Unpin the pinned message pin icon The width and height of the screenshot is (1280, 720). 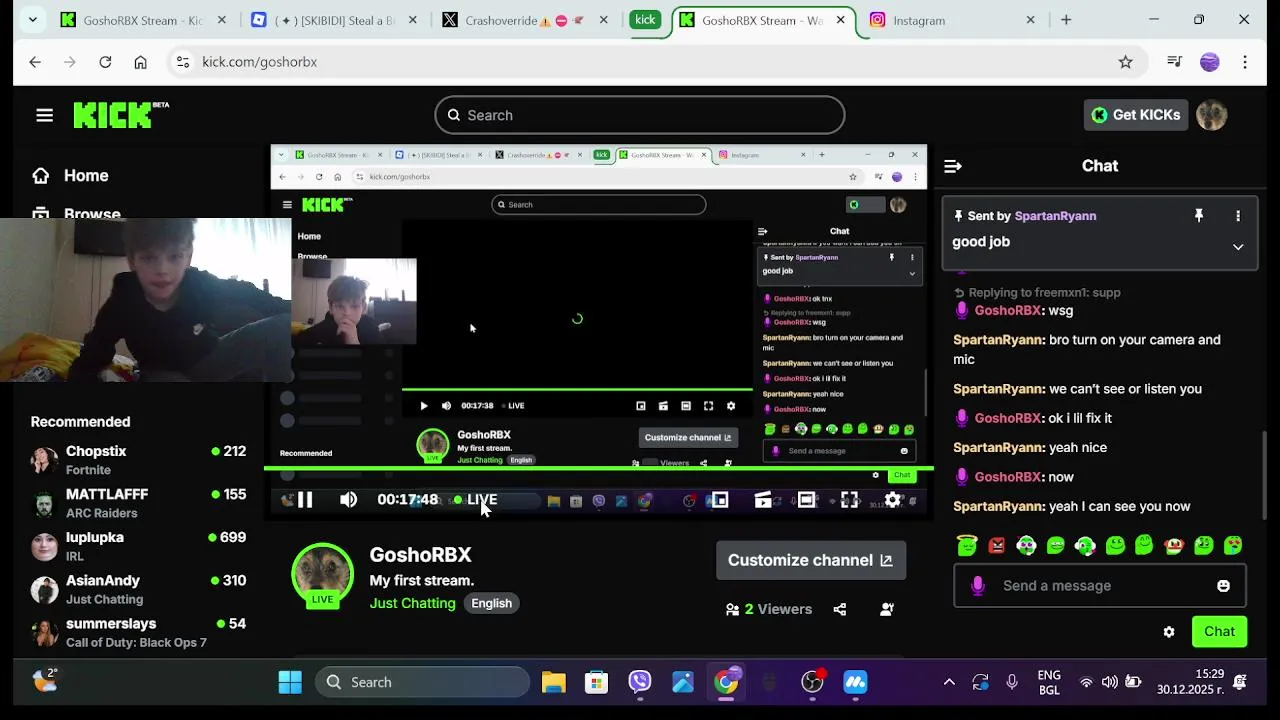click(1199, 216)
